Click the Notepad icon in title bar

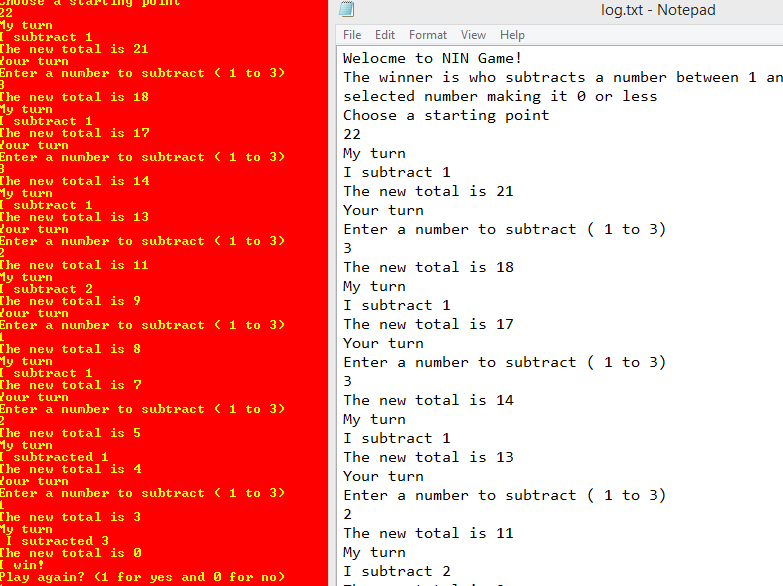coord(345,11)
